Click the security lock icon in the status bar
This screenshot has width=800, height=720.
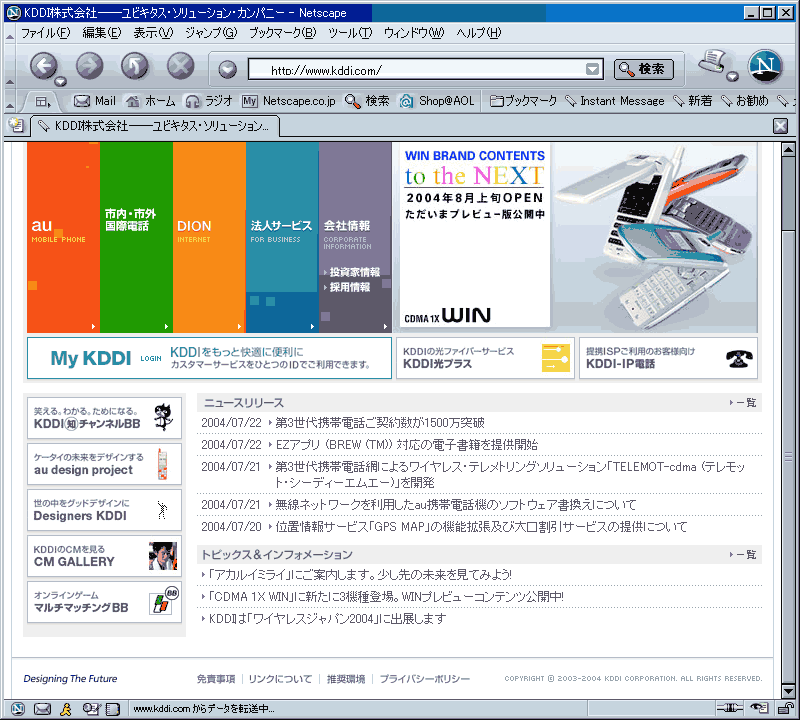(786, 708)
